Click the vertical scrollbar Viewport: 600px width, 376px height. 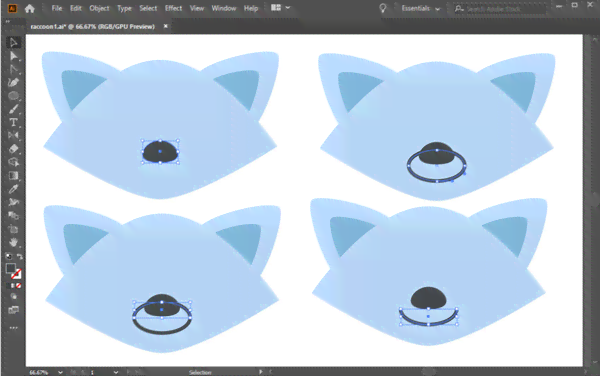(x=594, y=200)
